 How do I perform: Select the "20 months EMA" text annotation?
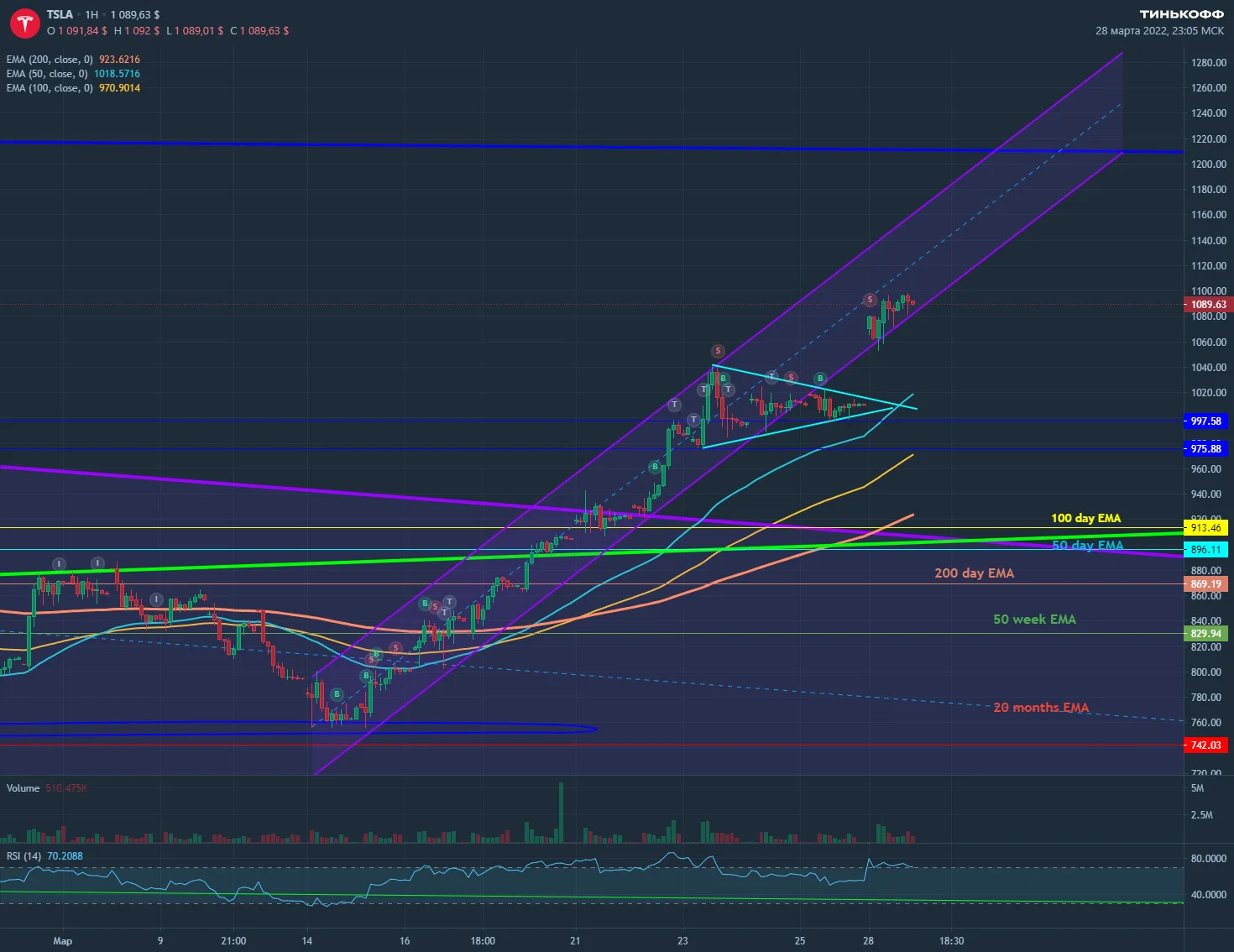point(1041,708)
